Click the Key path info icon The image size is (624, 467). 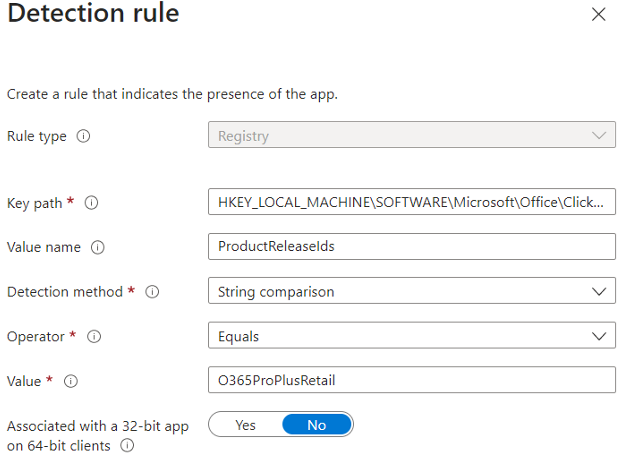click(91, 203)
